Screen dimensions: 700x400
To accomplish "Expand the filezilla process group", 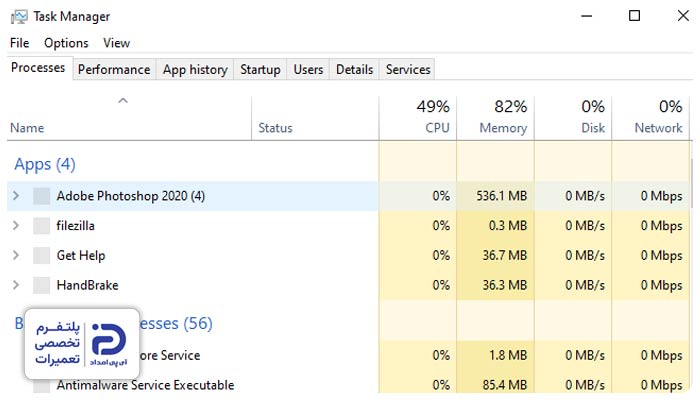I will tap(16, 225).
